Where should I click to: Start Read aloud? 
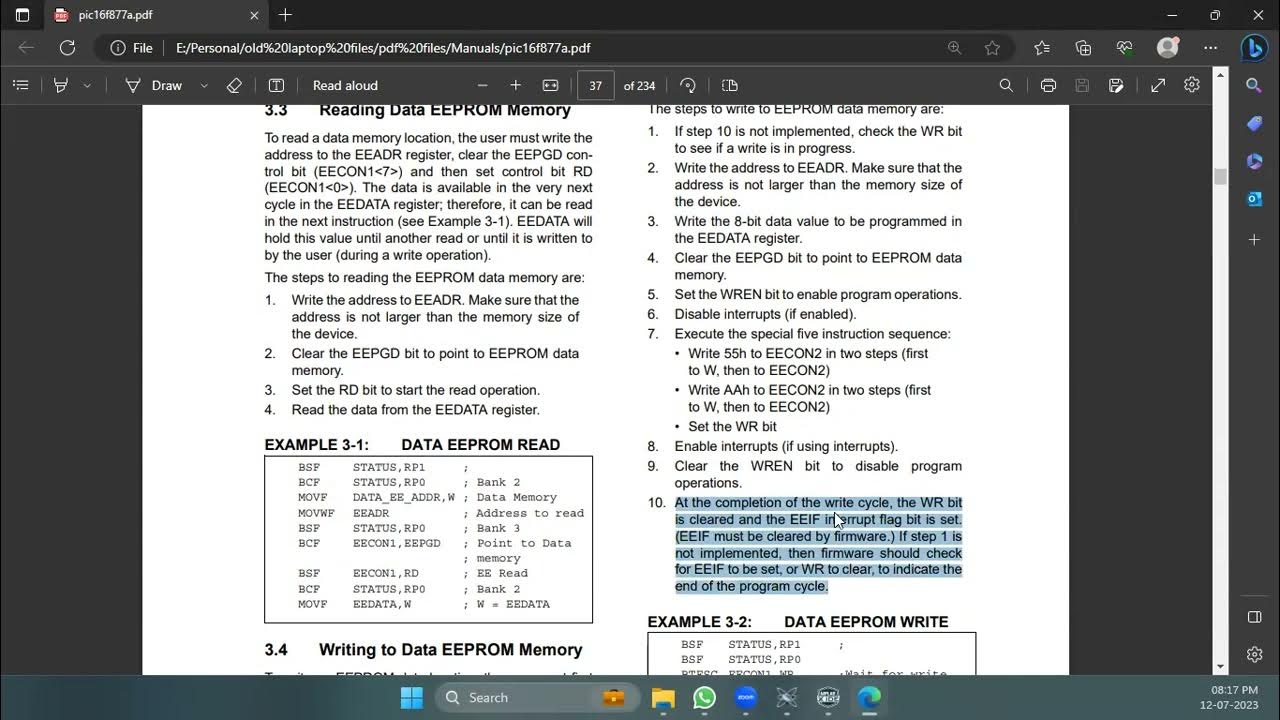345,85
